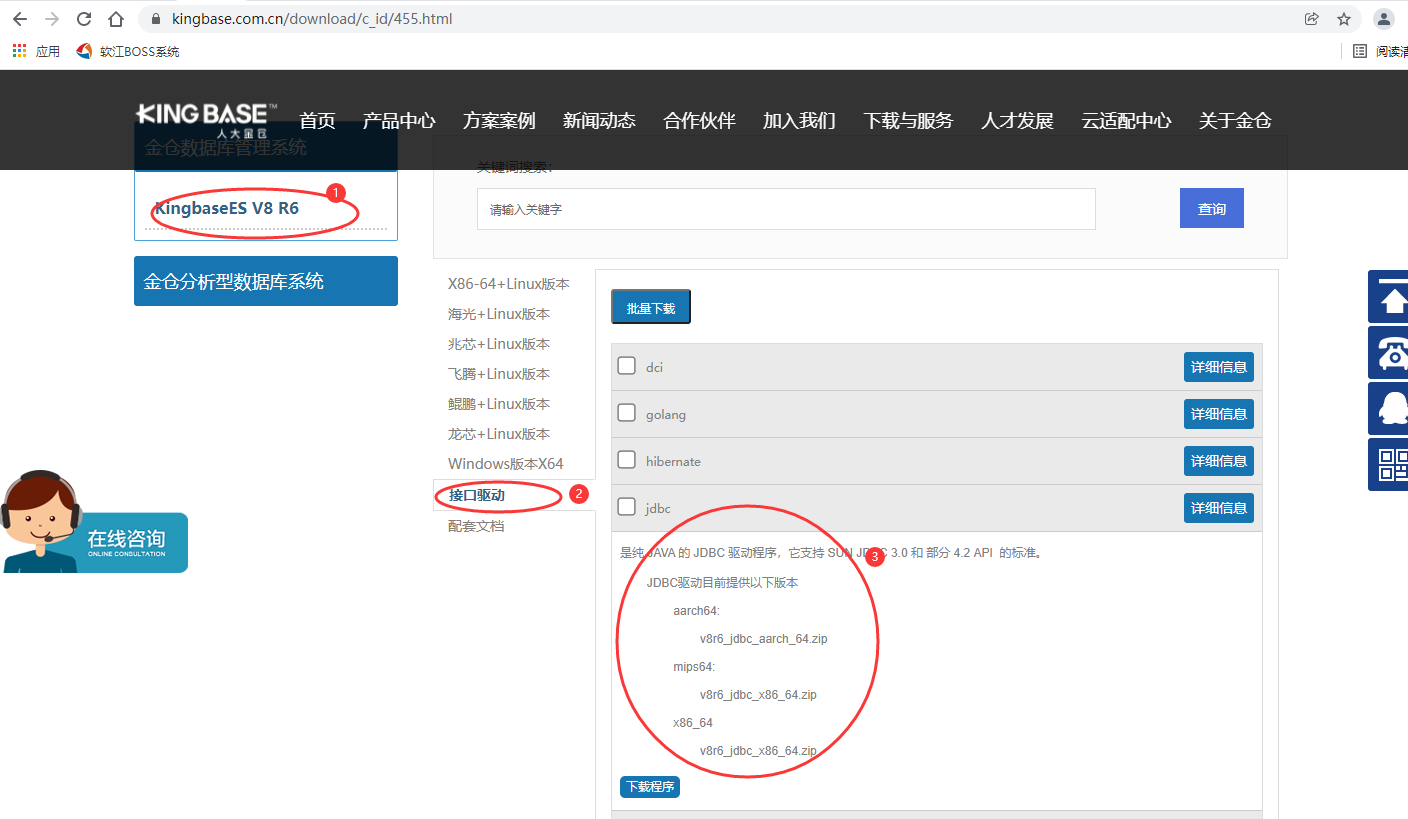Click 下载程序 to download jdbc driver
The height and width of the screenshot is (819, 1408).
point(650,787)
